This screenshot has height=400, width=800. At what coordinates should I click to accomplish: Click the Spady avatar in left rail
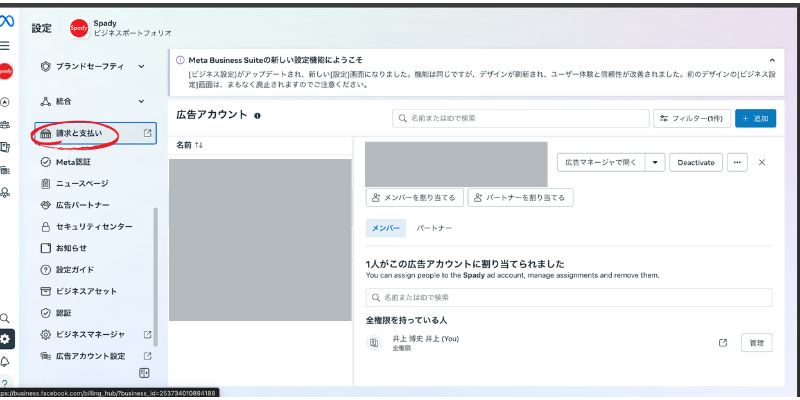6,71
